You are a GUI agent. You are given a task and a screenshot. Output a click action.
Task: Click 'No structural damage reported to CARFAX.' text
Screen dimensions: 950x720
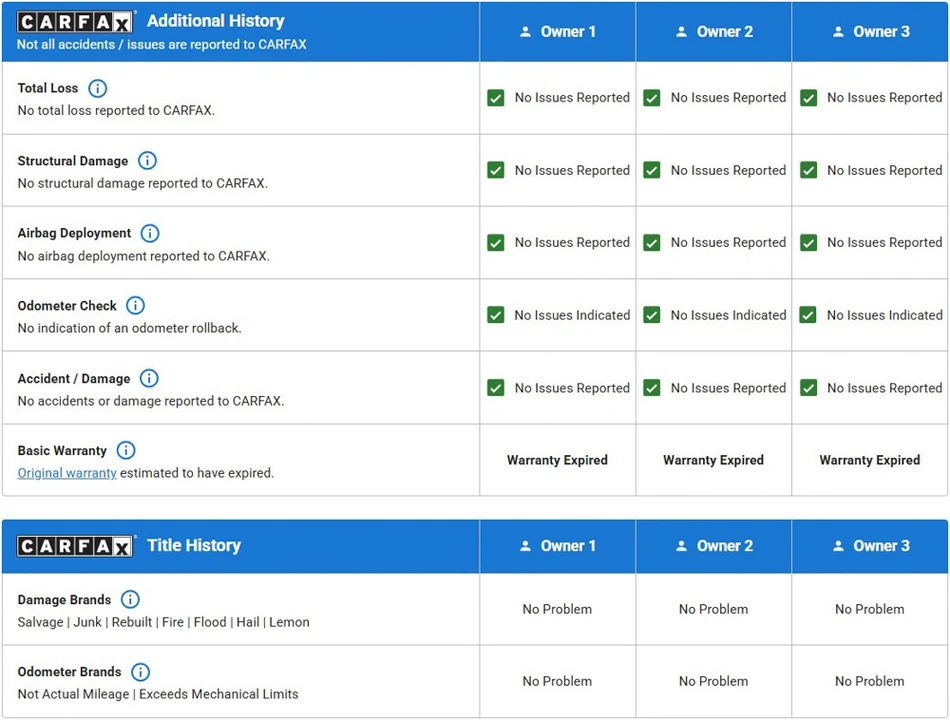[x=142, y=183]
